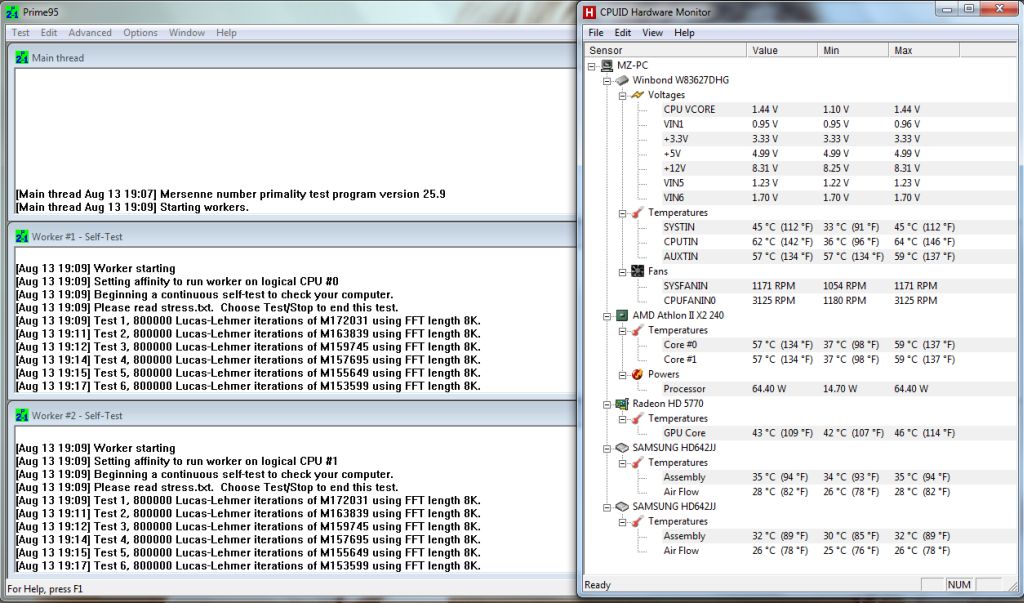This screenshot has width=1024, height=603.
Task: Click thermometer icon under AMD Athlon
Action: click(637, 330)
